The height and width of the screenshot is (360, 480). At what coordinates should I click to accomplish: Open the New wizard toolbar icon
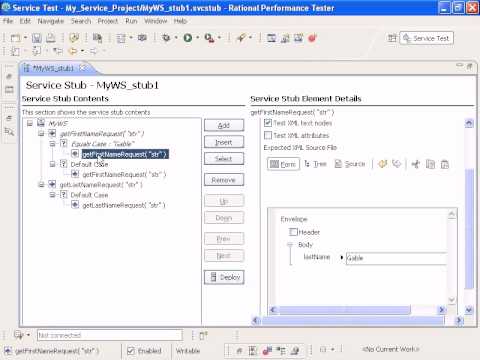tap(15, 38)
